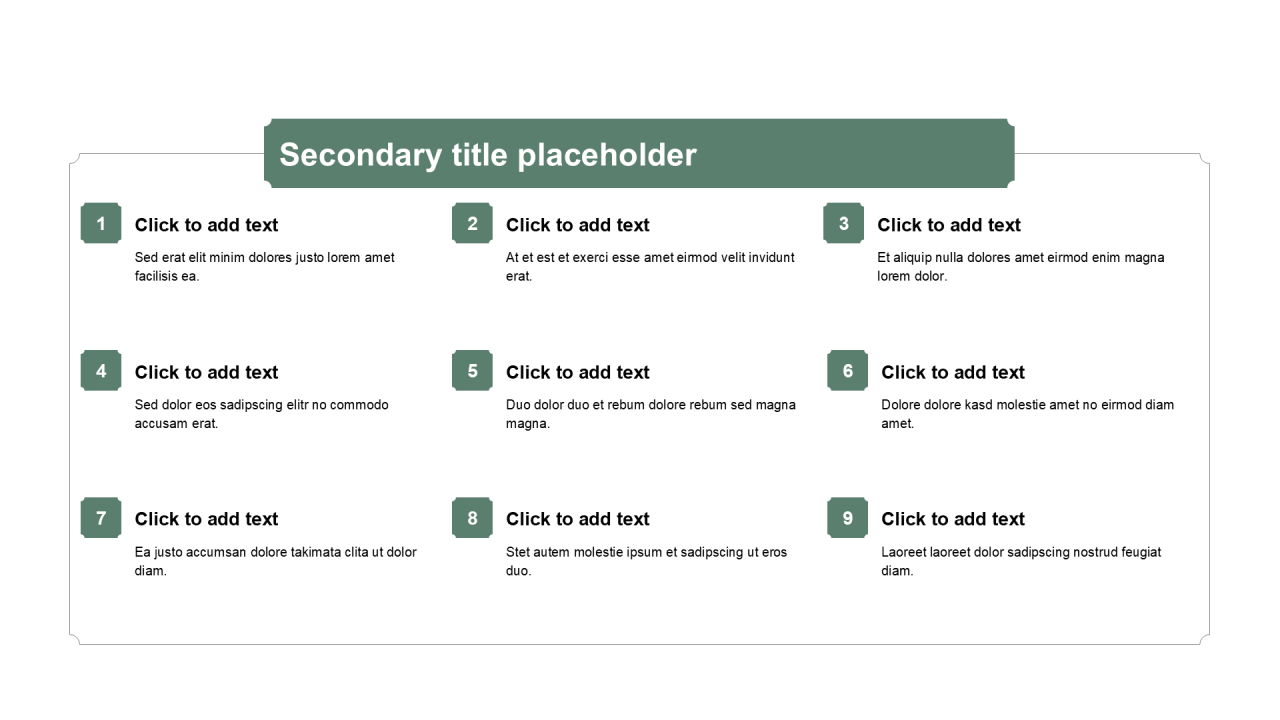Click the number 7 badge icon
Screen dimensions: 1280x720
click(x=101, y=518)
